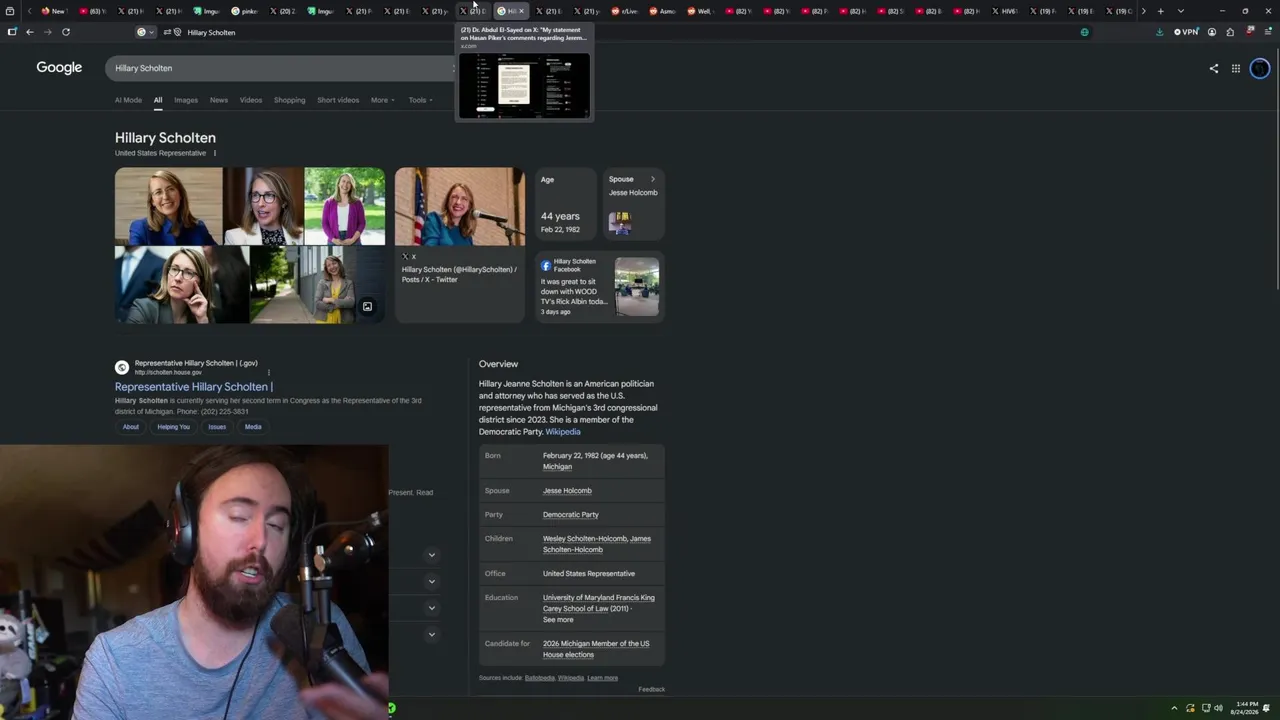
Task: Switch to the AI Mode tab
Action: click(x=128, y=100)
